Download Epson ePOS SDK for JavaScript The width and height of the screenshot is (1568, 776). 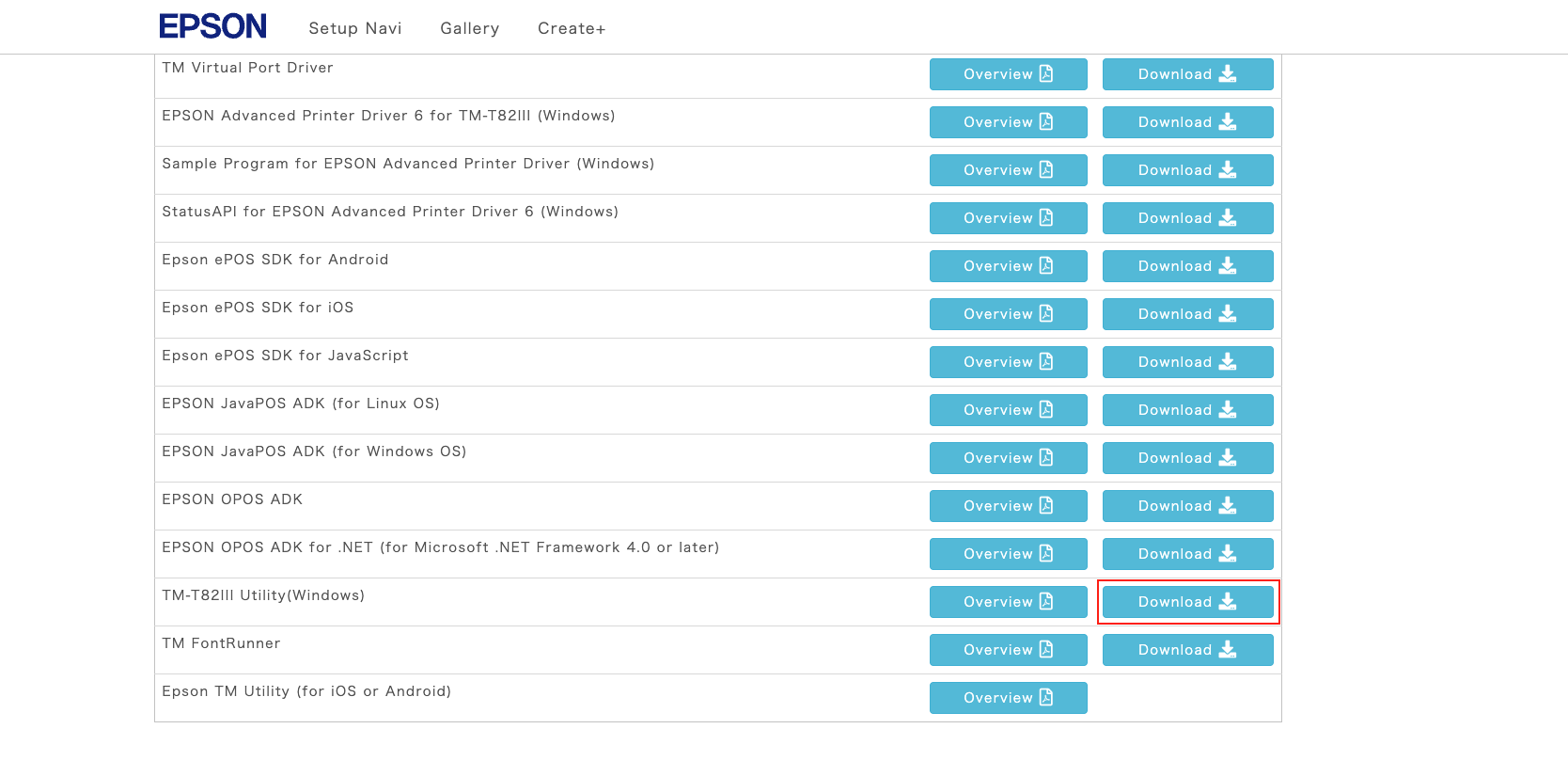point(1188,362)
